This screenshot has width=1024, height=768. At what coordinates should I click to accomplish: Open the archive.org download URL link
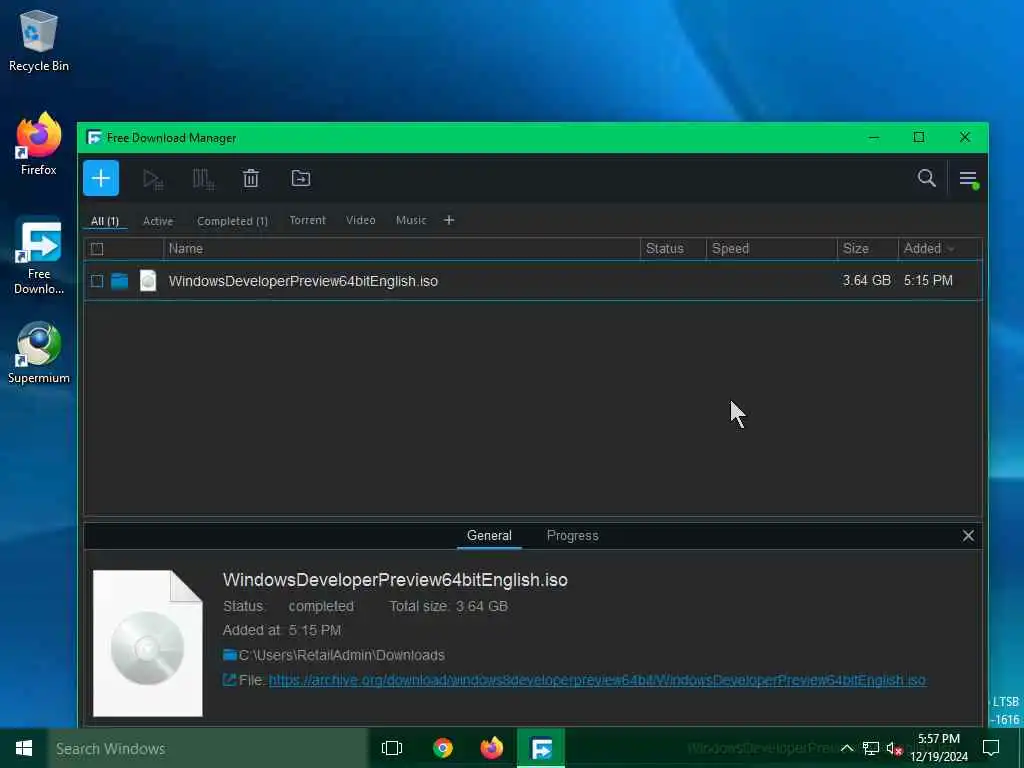point(597,680)
